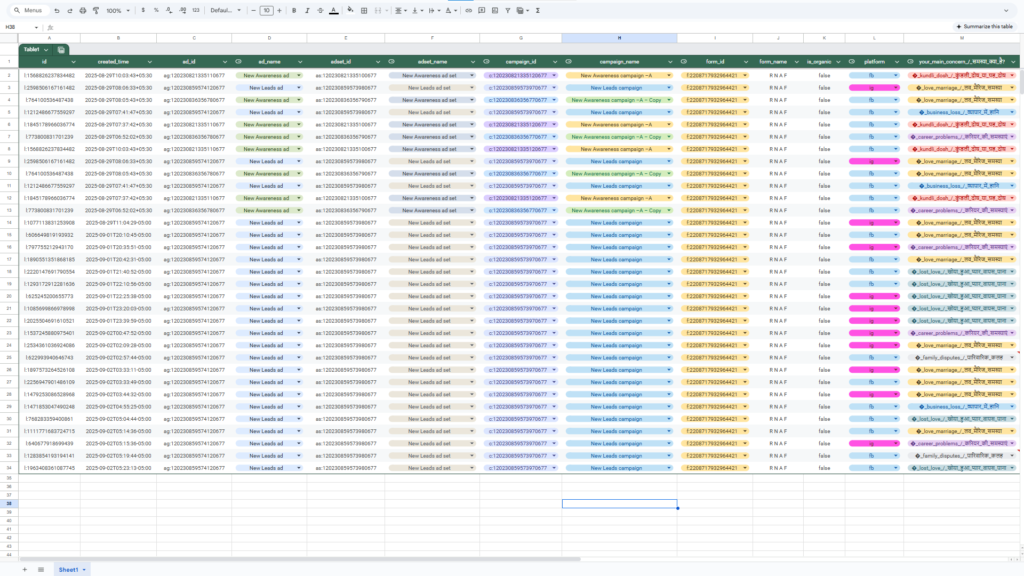This screenshot has width=1024, height=576.
Task: Click the Add new sheet plus icon
Action: coord(25,569)
